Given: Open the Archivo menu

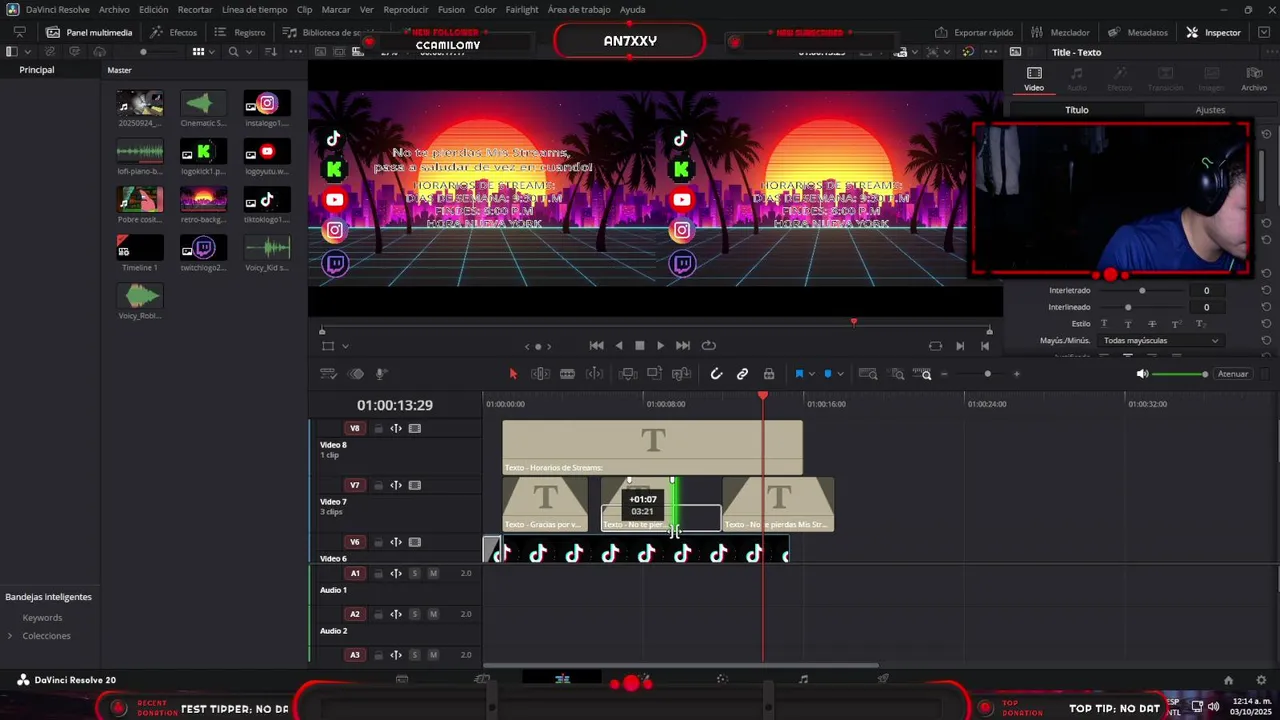Looking at the screenshot, I should (114, 9).
